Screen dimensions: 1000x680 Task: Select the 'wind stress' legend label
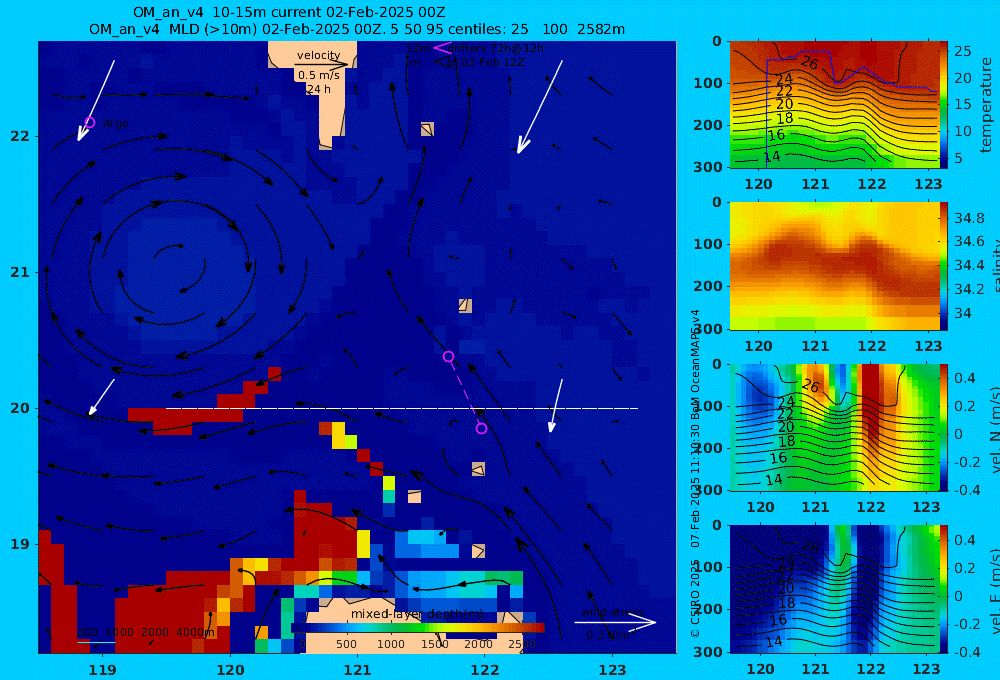[x=612, y=612]
